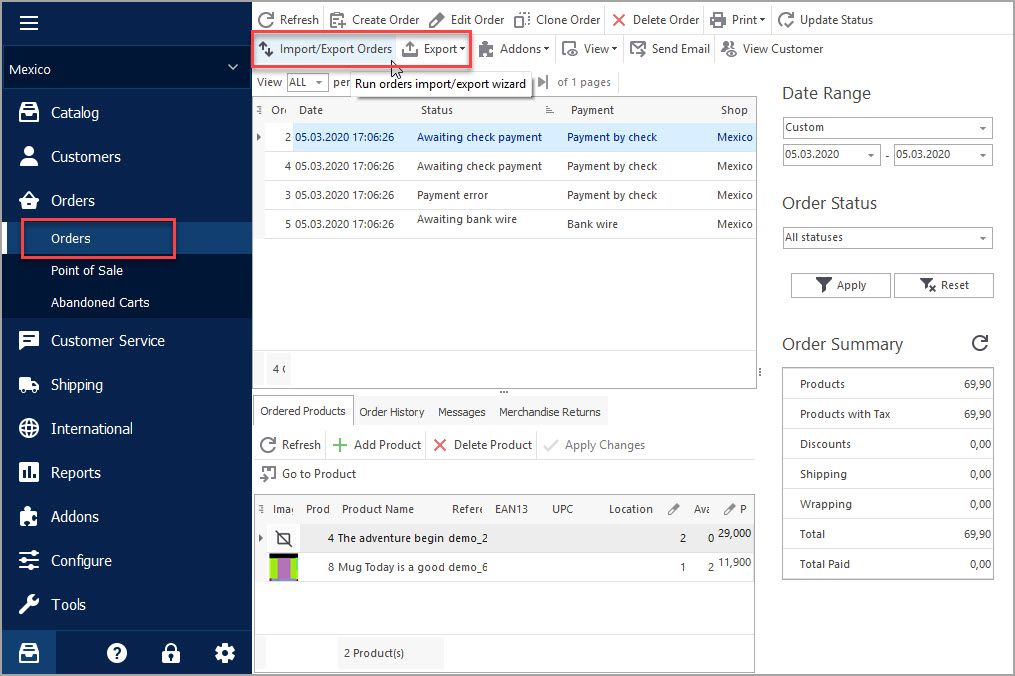Click Create Order in toolbar
The image size is (1015, 676).
pos(375,20)
